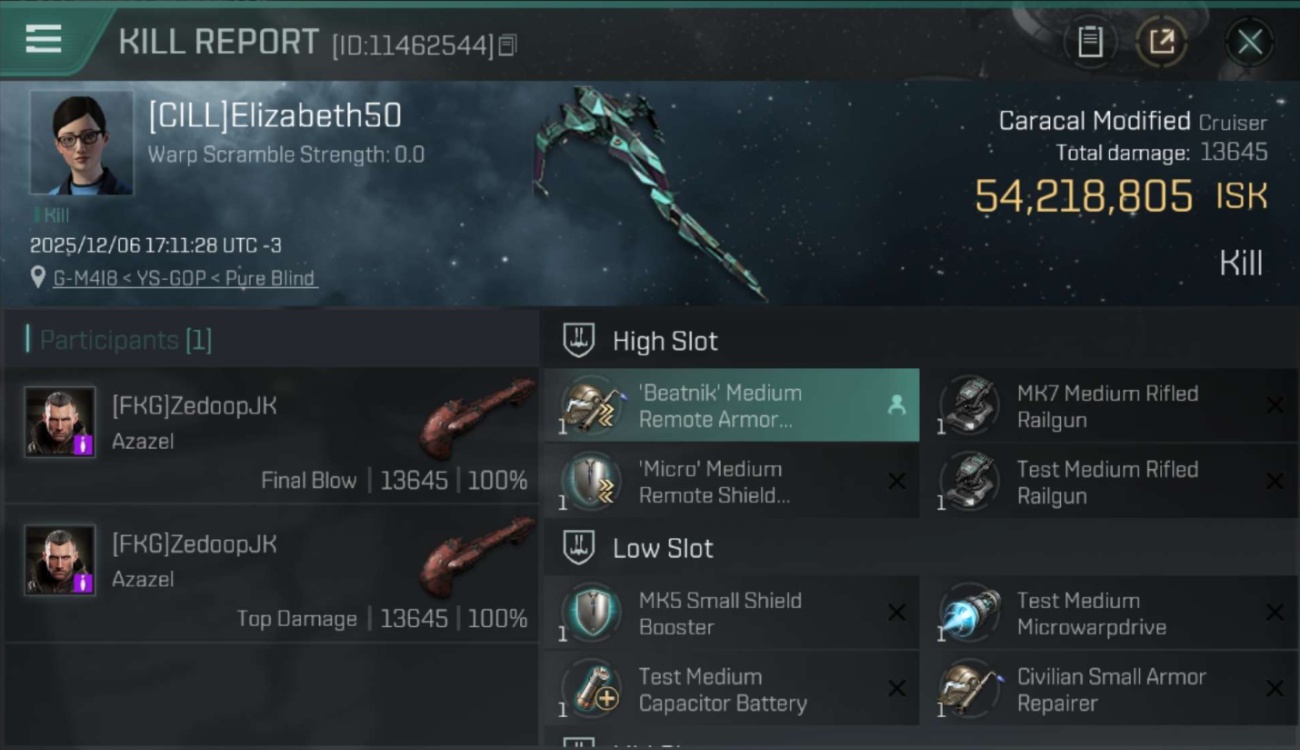Select the Test Medium Capacitor Battery
This screenshot has height=750, width=1300.
[731, 689]
